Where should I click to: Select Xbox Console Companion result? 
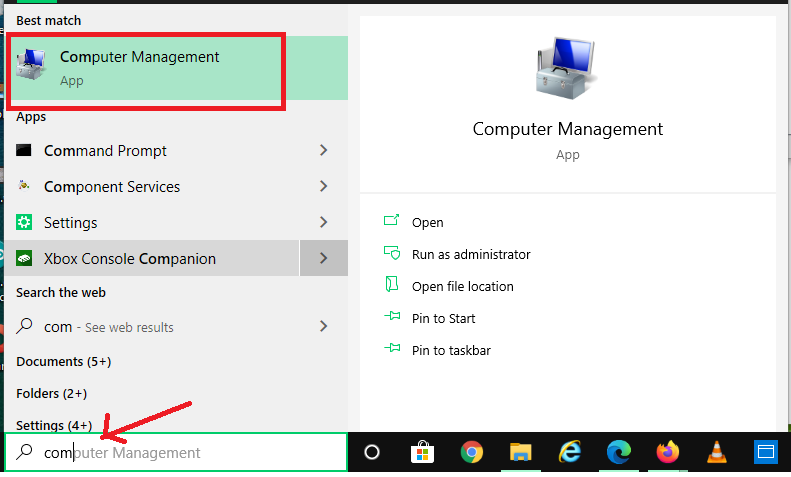152,258
